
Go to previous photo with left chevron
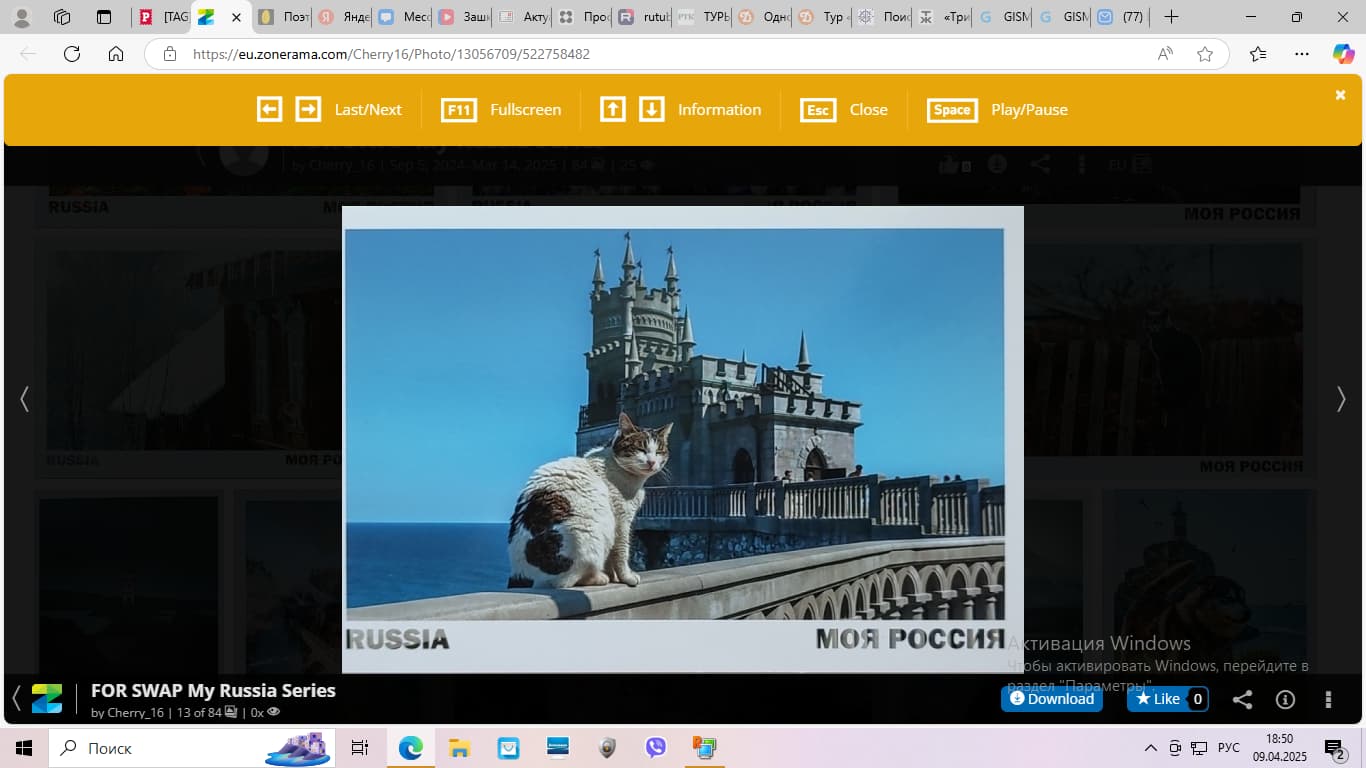pos(24,399)
